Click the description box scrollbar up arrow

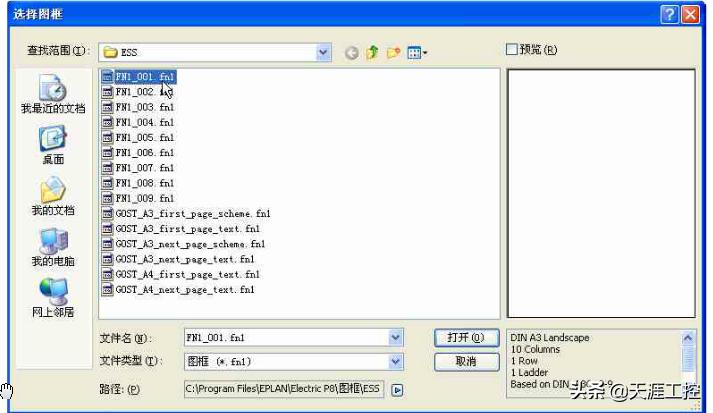pos(688,337)
